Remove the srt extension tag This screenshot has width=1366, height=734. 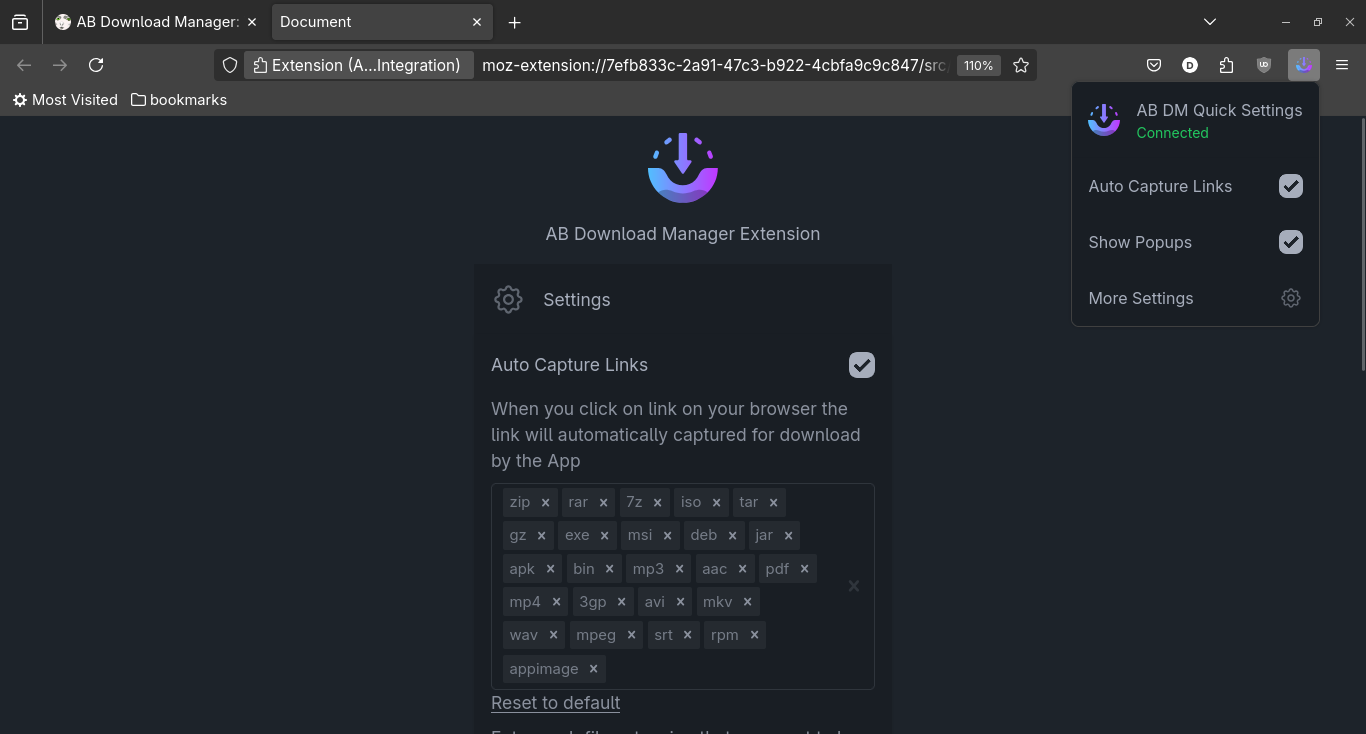click(x=687, y=635)
